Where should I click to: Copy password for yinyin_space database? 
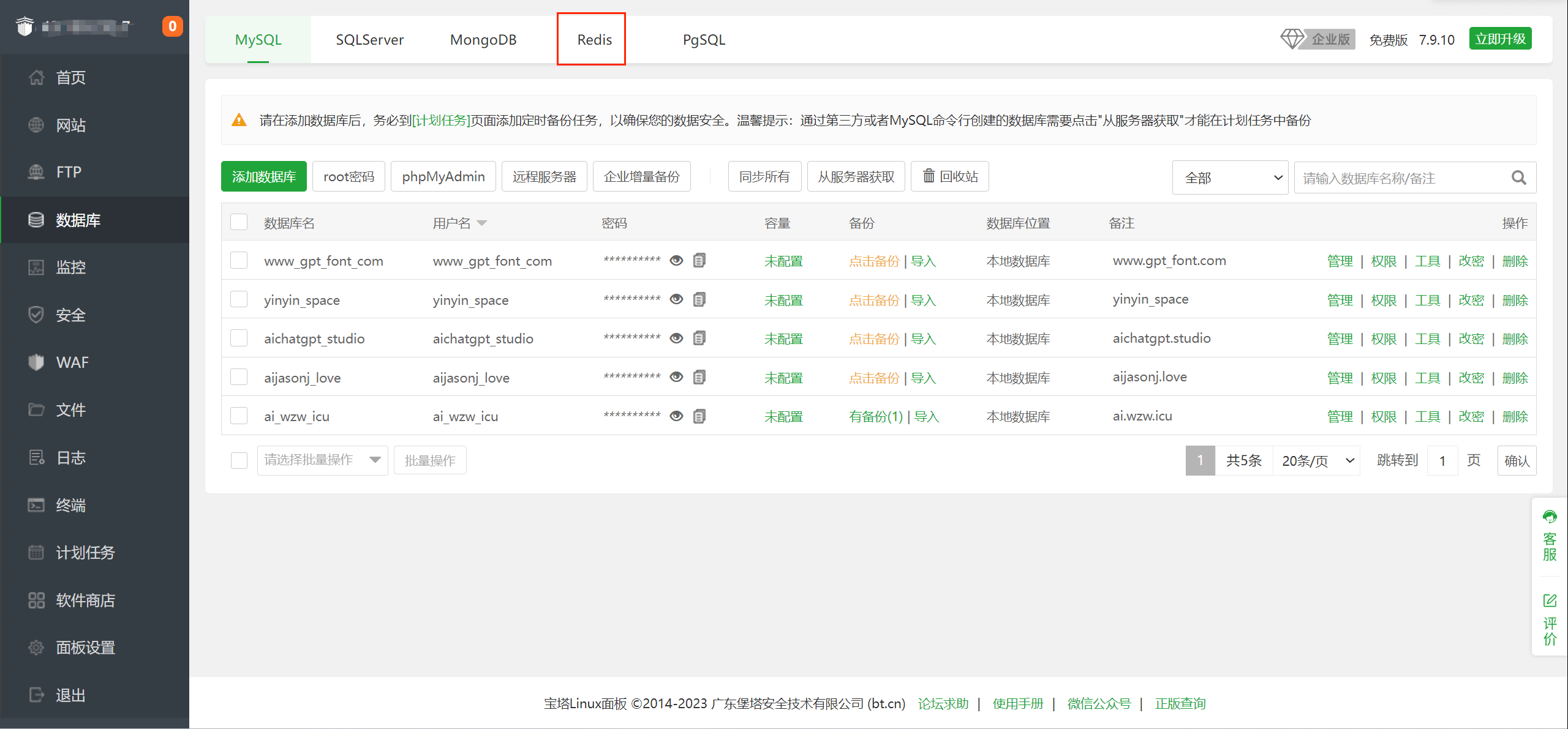point(699,299)
